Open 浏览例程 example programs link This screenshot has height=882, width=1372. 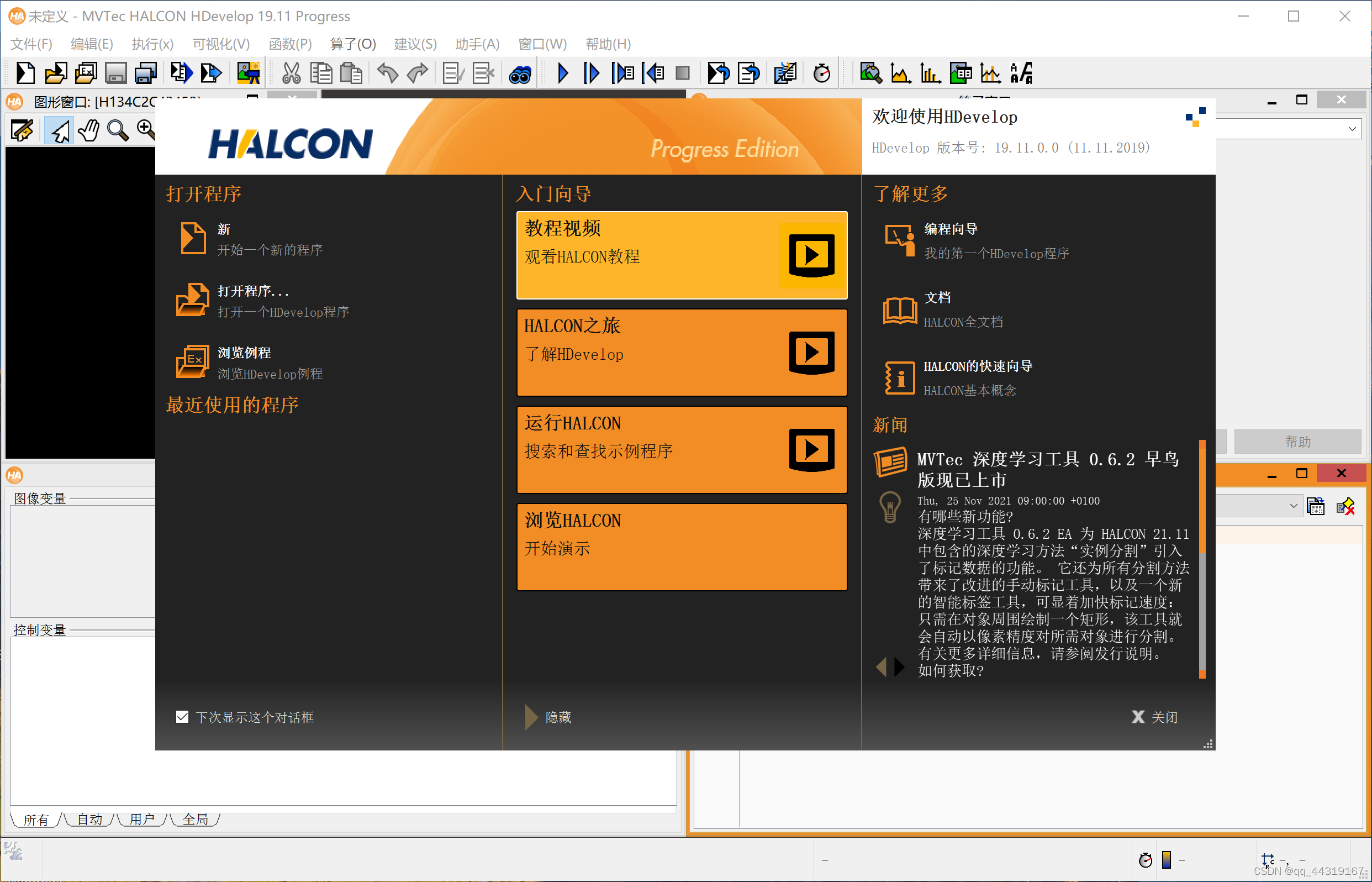click(x=244, y=353)
